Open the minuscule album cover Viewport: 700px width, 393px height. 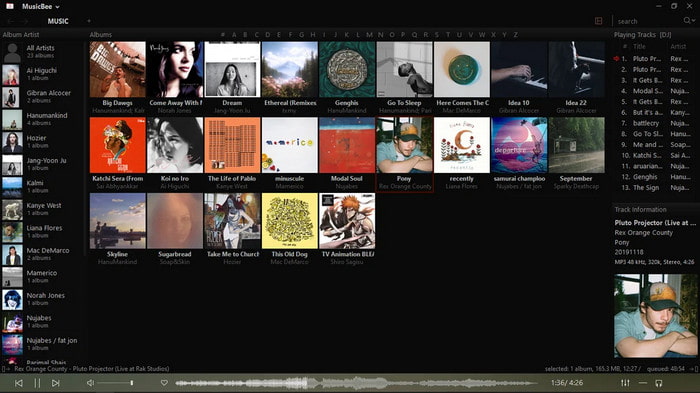click(290, 145)
